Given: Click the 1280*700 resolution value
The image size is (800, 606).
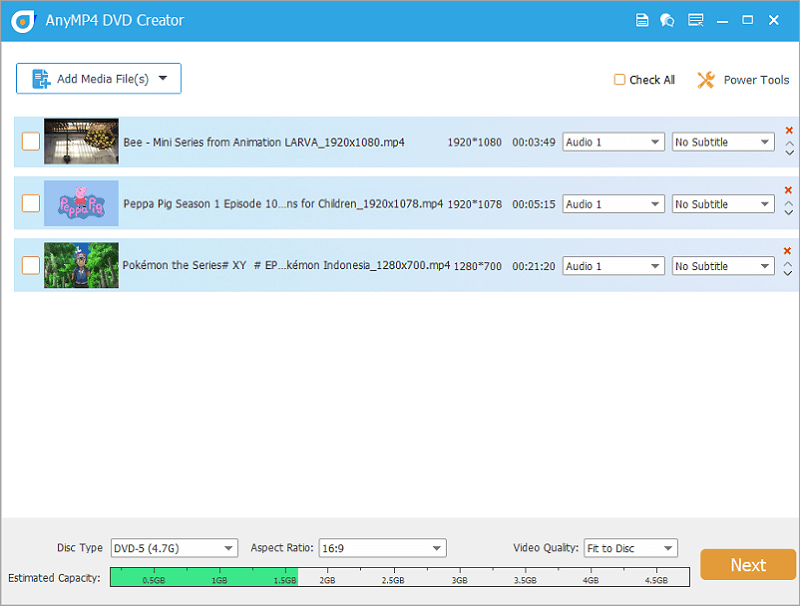Looking at the screenshot, I should point(478,266).
